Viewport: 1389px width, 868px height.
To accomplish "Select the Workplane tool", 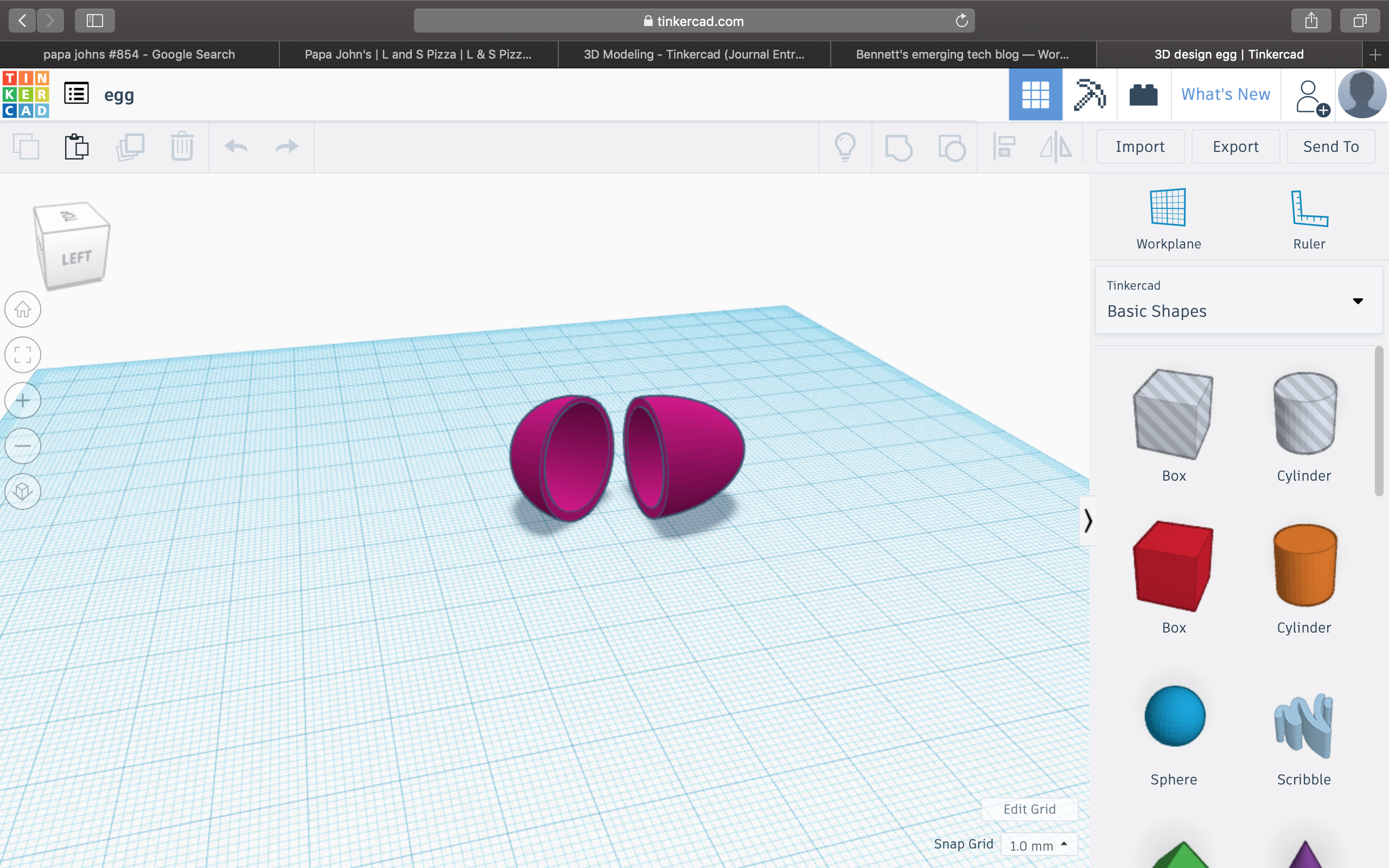I will click(1168, 219).
